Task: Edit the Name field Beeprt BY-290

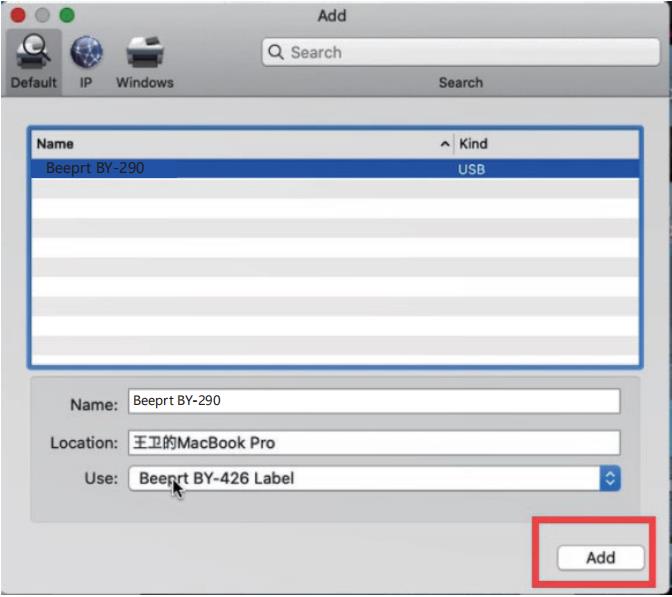Action: click(374, 401)
